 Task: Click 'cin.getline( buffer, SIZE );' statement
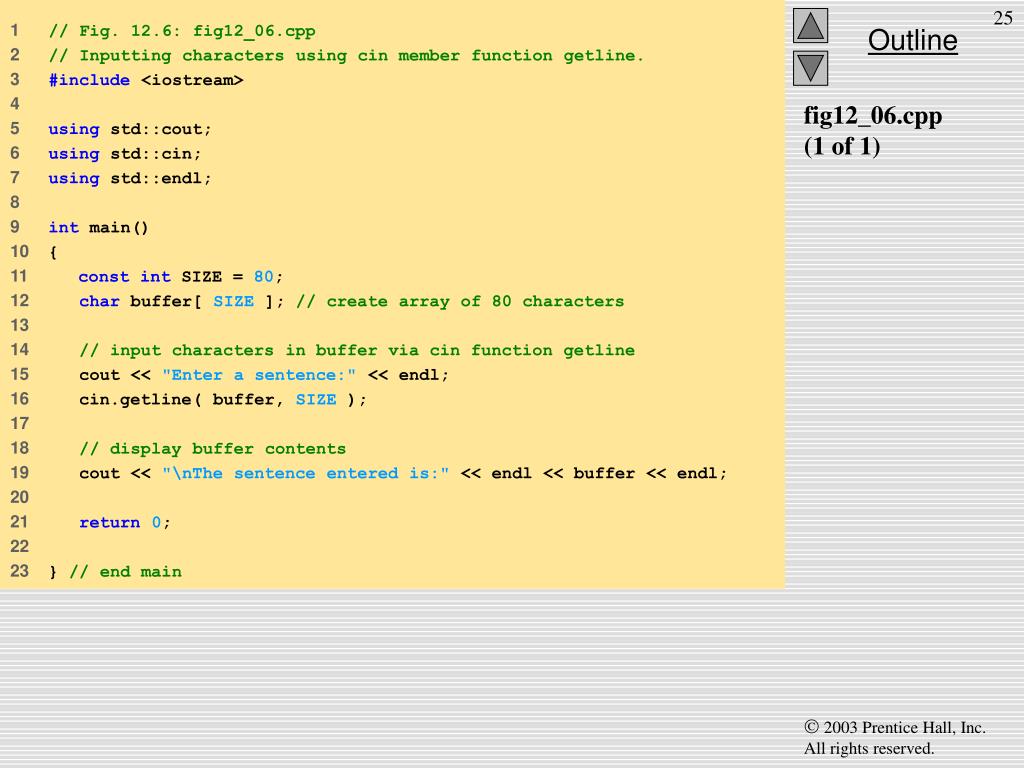click(x=223, y=399)
